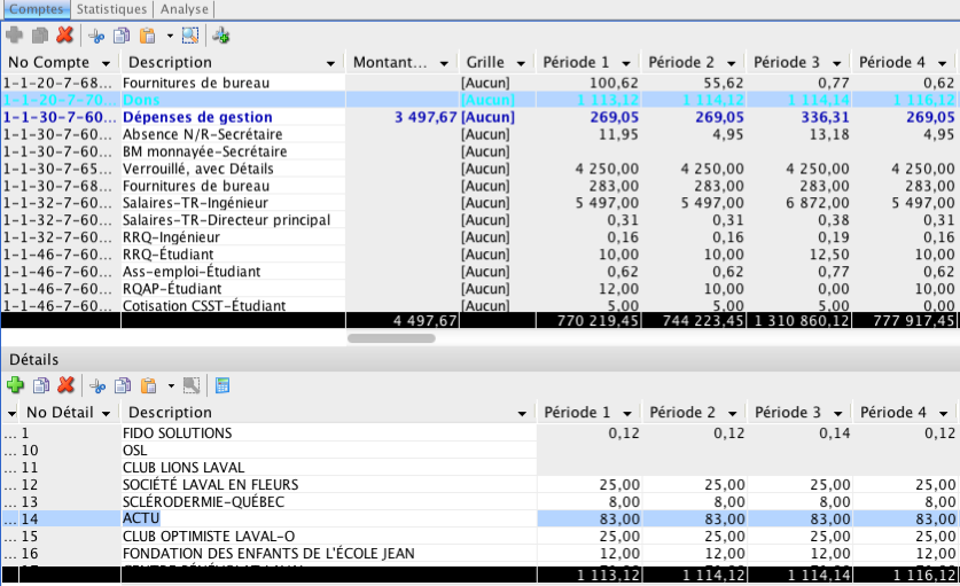Screen dimensions: 960x586
Task: Duplicate the selected detail in the Détails toolbar
Action: coord(41,385)
